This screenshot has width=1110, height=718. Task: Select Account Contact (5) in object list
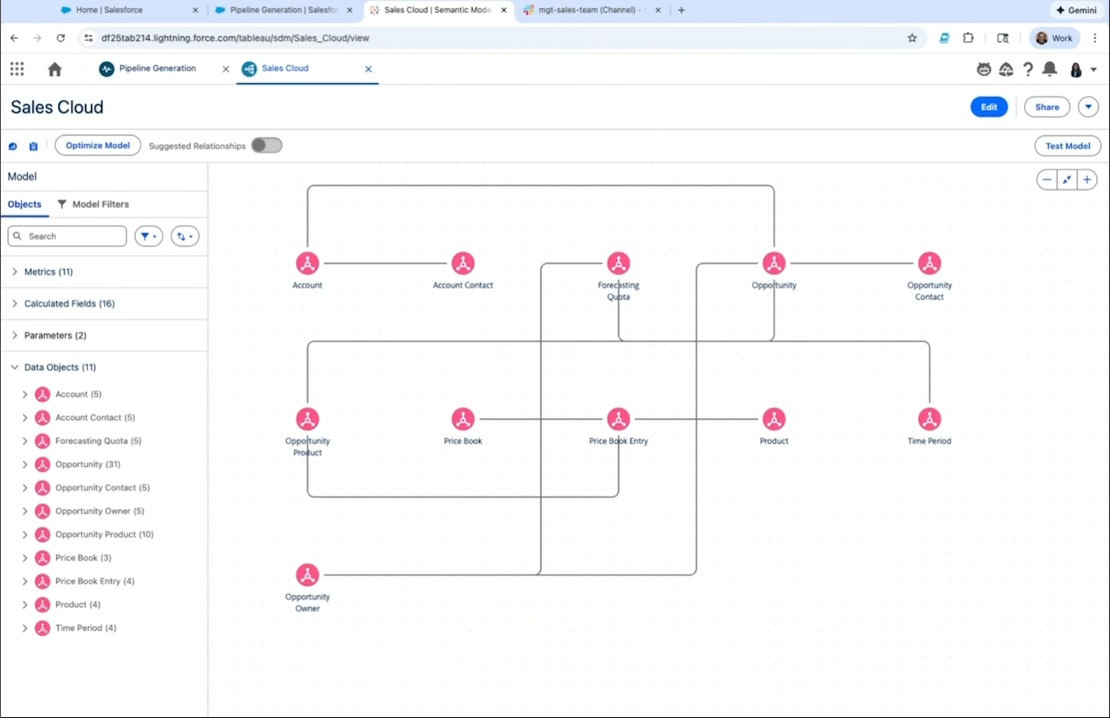coord(95,418)
